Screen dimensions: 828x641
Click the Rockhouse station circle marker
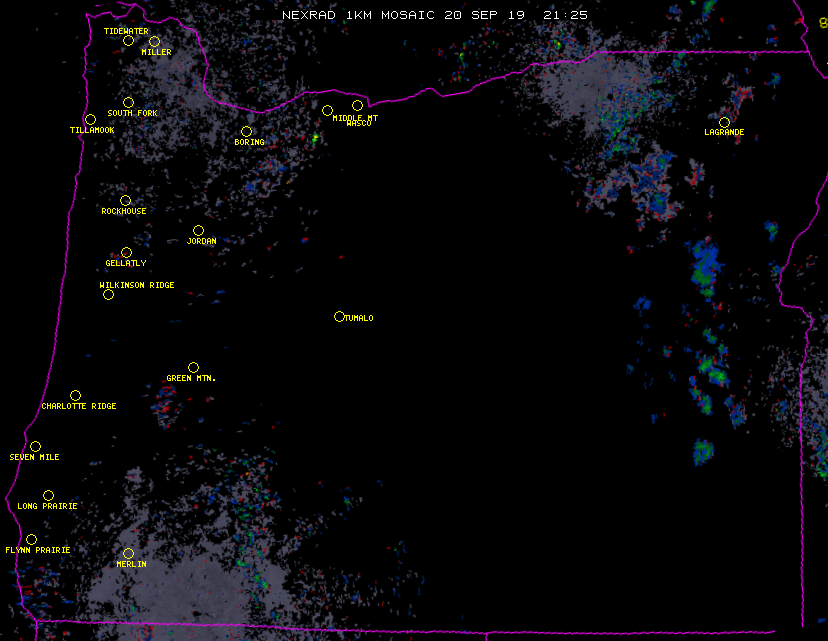tap(125, 201)
